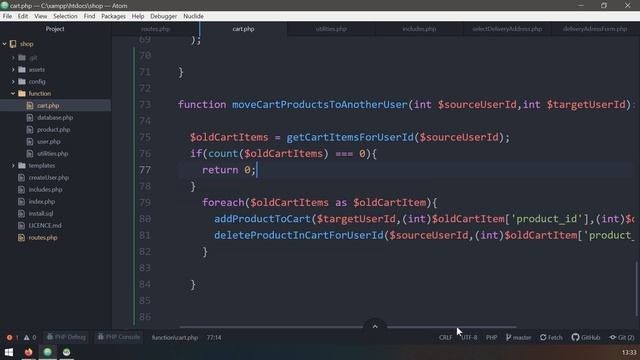Expand the templates folder chevron
The width and height of the screenshot is (640, 360).
[x=13, y=165]
